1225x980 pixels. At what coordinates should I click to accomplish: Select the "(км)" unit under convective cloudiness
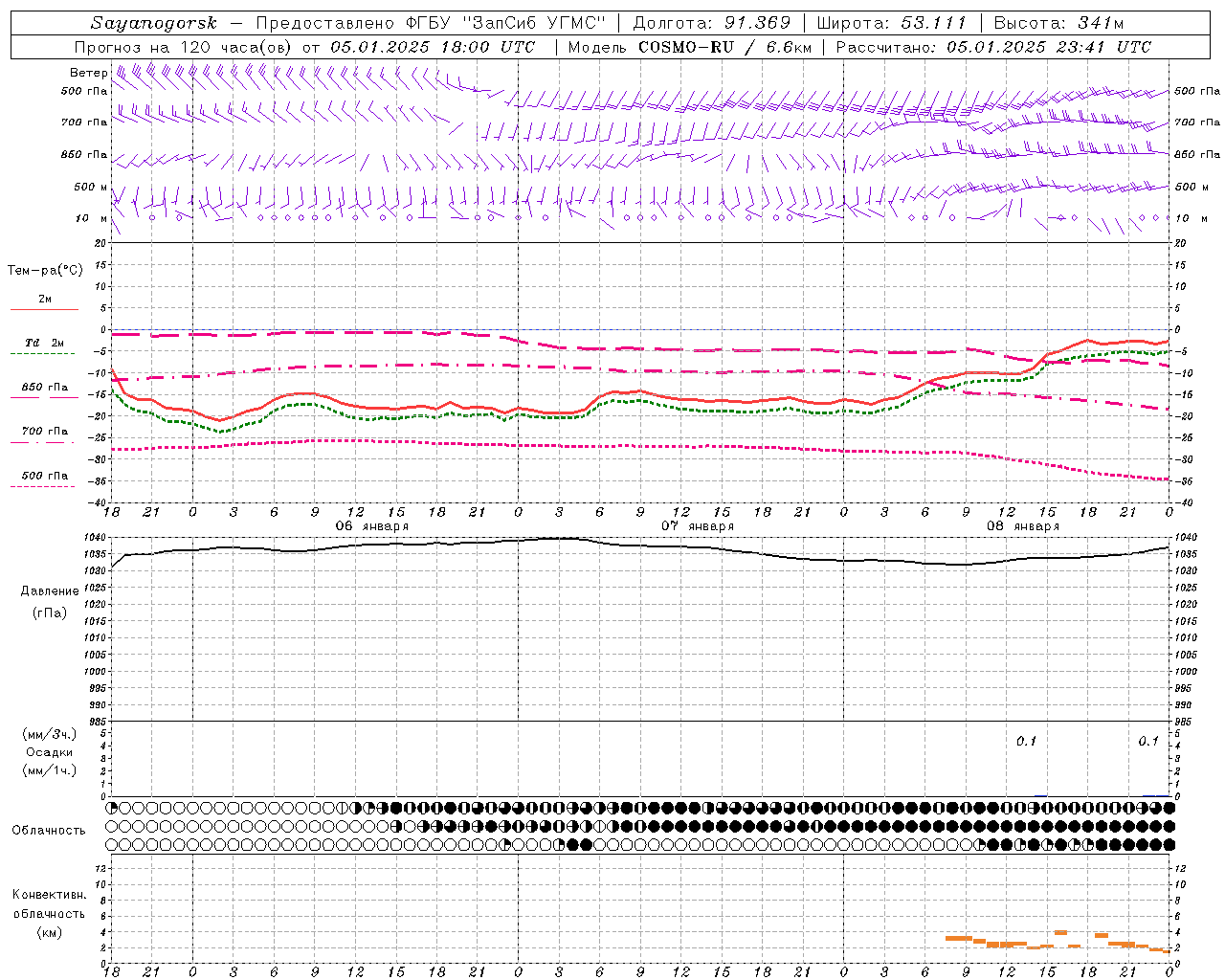coord(49,932)
